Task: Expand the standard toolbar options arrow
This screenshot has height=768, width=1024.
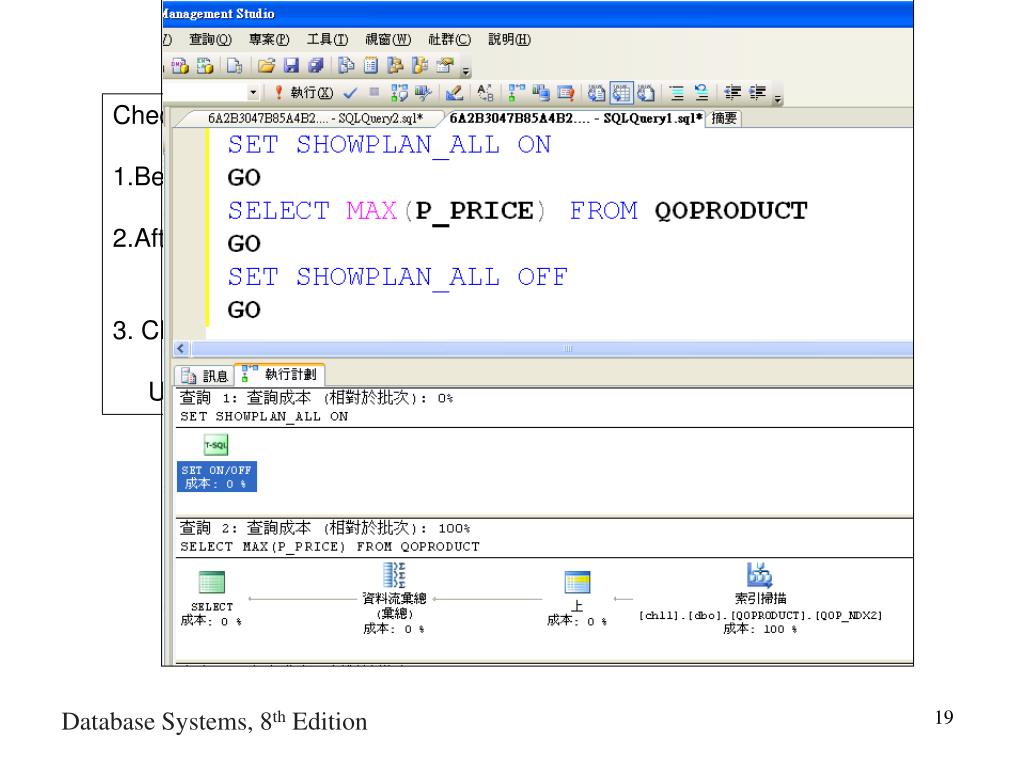Action: [x=466, y=69]
